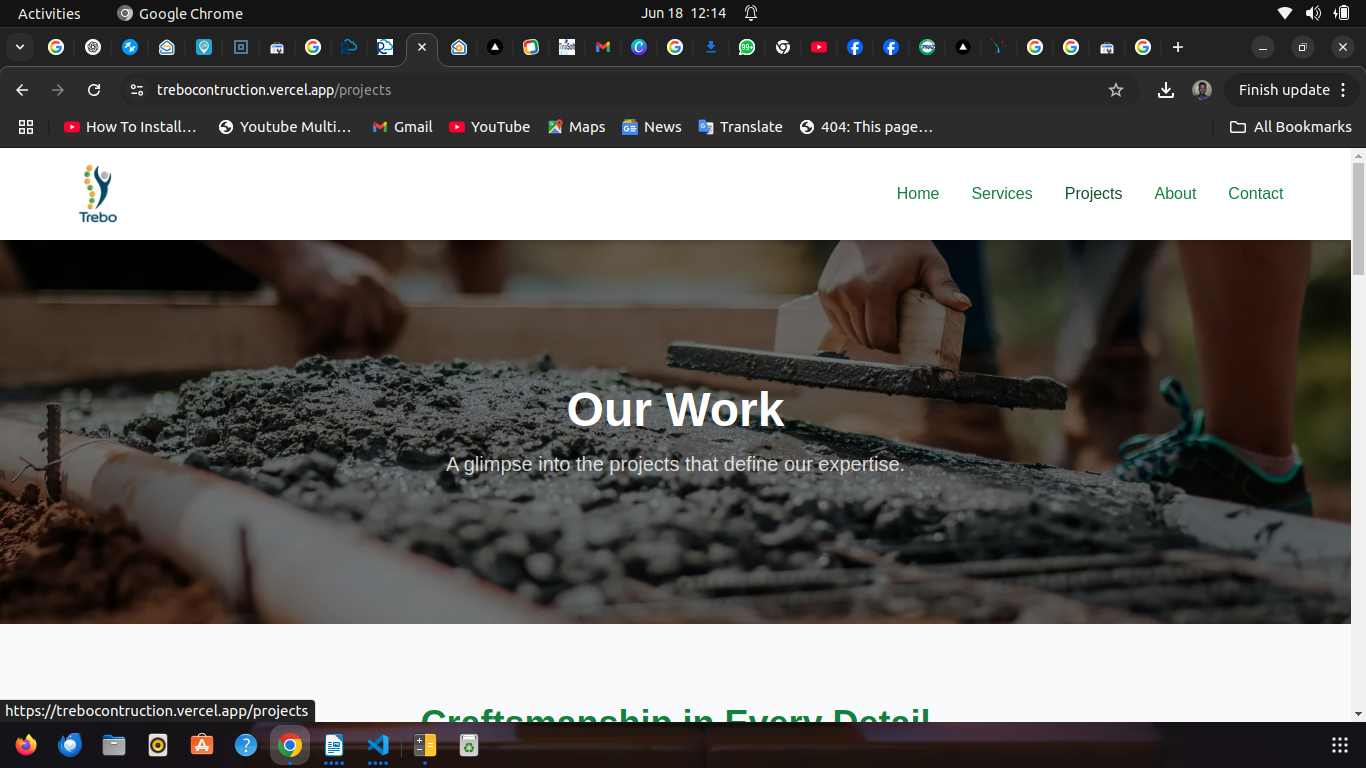Click the Trebo logo in the header
This screenshot has height=768, width=1366.
(98, 194)
